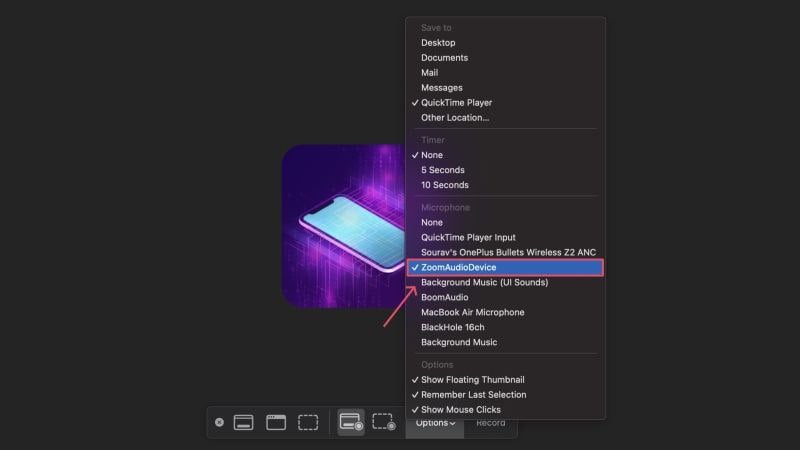
Task: Select Capture Selected Window icon
Action: pos(276,422)
